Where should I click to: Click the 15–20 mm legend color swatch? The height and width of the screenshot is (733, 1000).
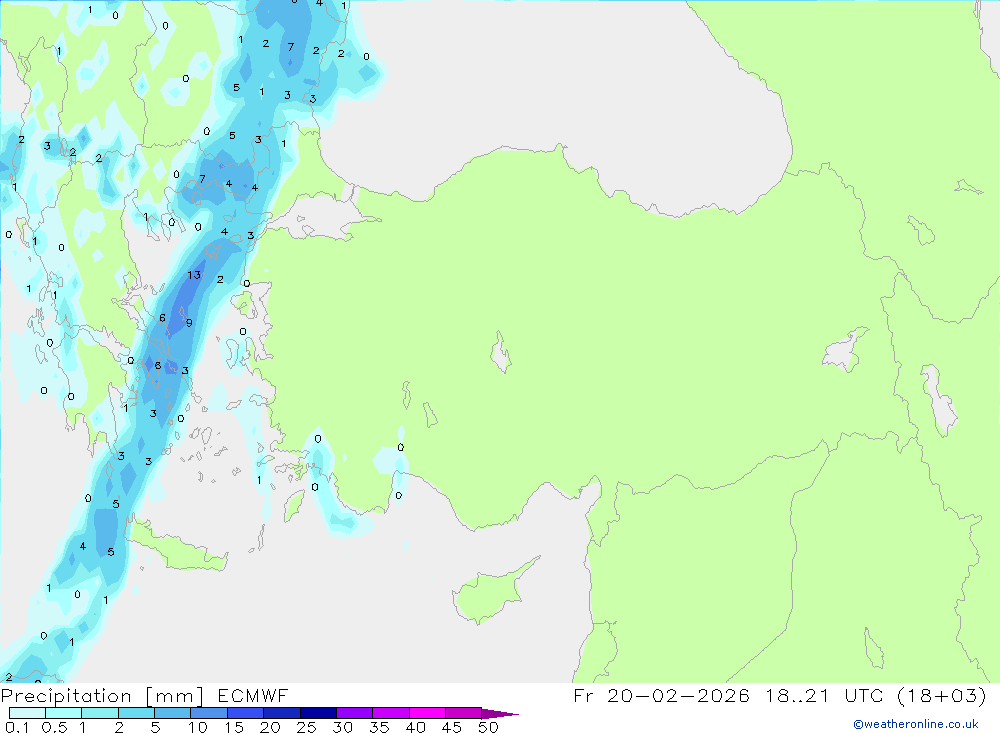246,713
